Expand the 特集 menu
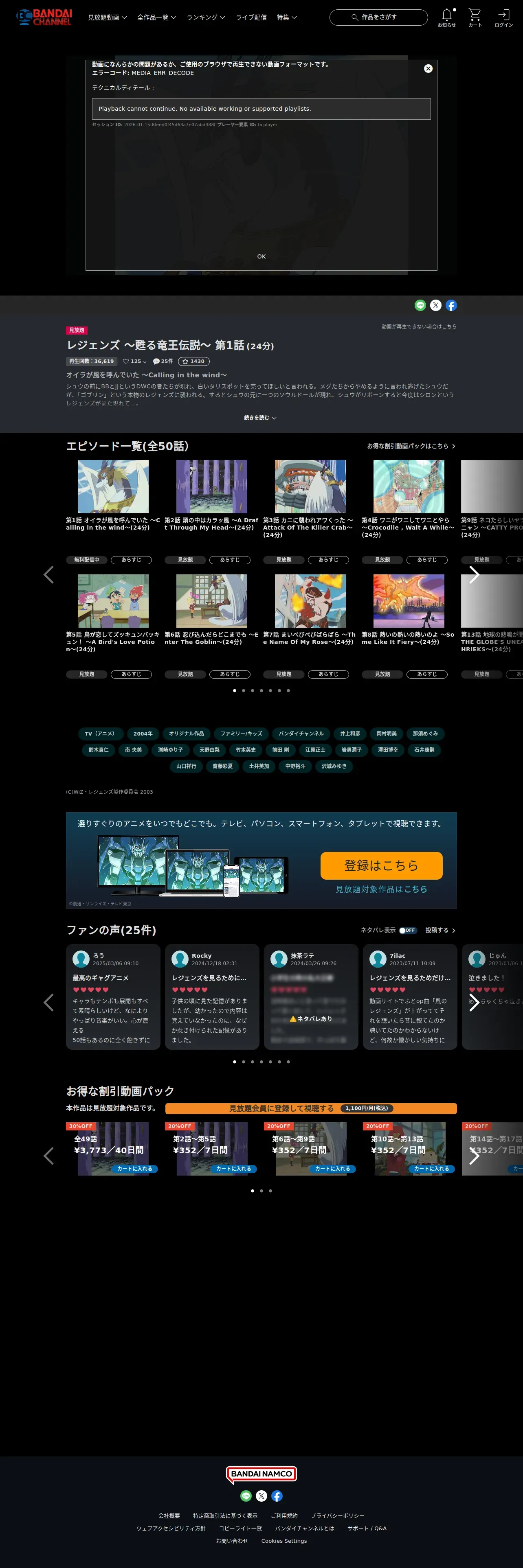 [x=287, y=18]
